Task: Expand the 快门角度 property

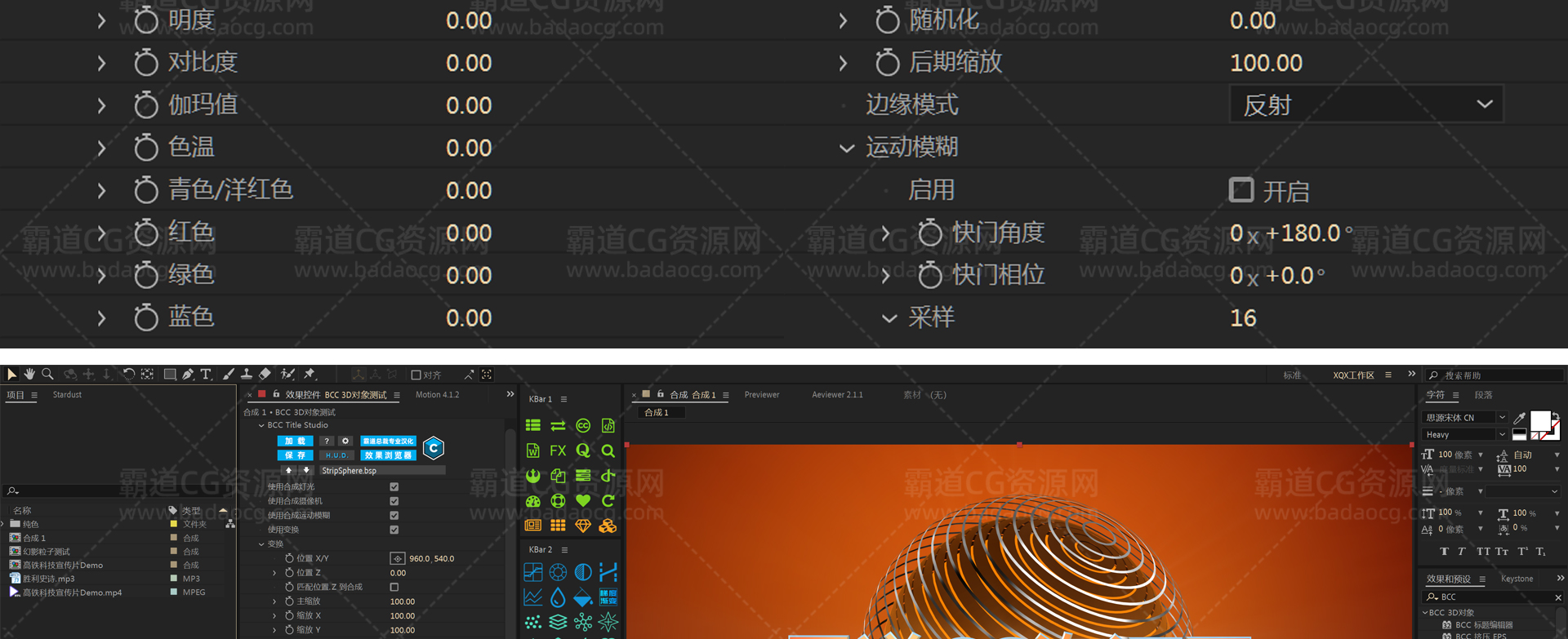Action: point(886,233)
